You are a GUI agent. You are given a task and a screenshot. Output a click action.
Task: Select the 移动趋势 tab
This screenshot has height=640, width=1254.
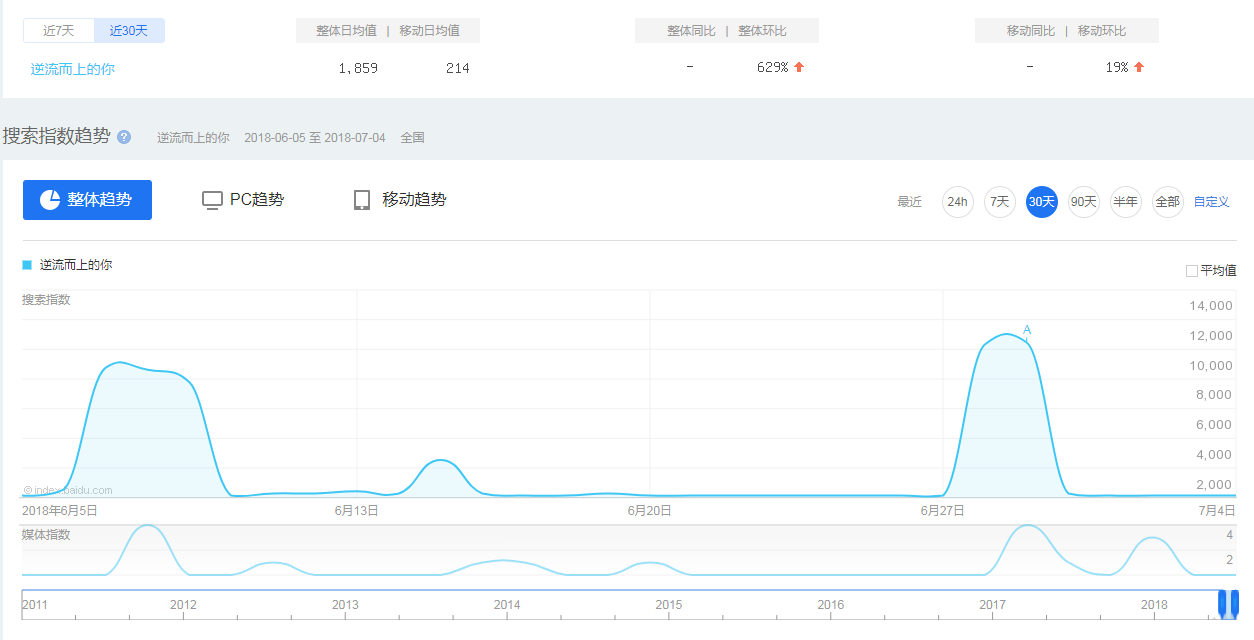400,200
